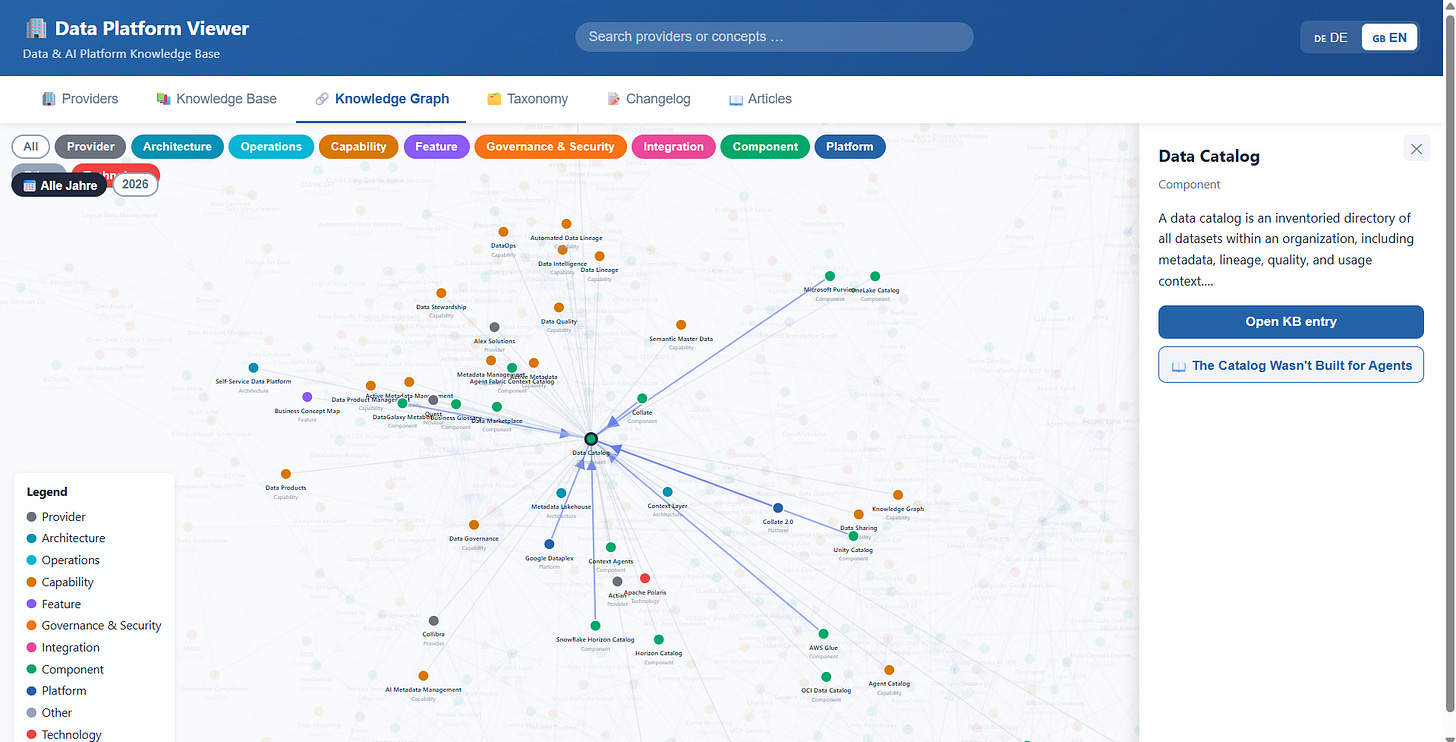Go to the Taxonomy tab
Image resolution: width=1456 pixels, height=742 pixels.
[527, 99]
